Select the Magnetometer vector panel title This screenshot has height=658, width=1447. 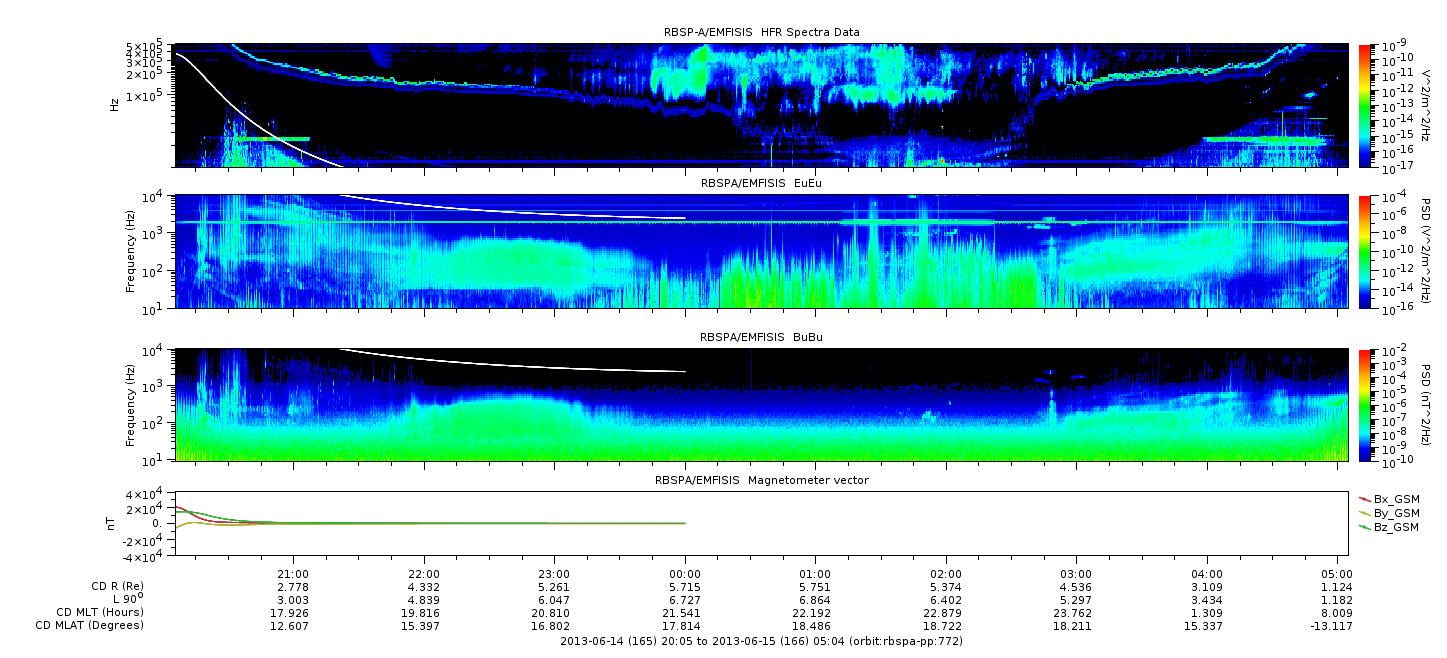761,481
